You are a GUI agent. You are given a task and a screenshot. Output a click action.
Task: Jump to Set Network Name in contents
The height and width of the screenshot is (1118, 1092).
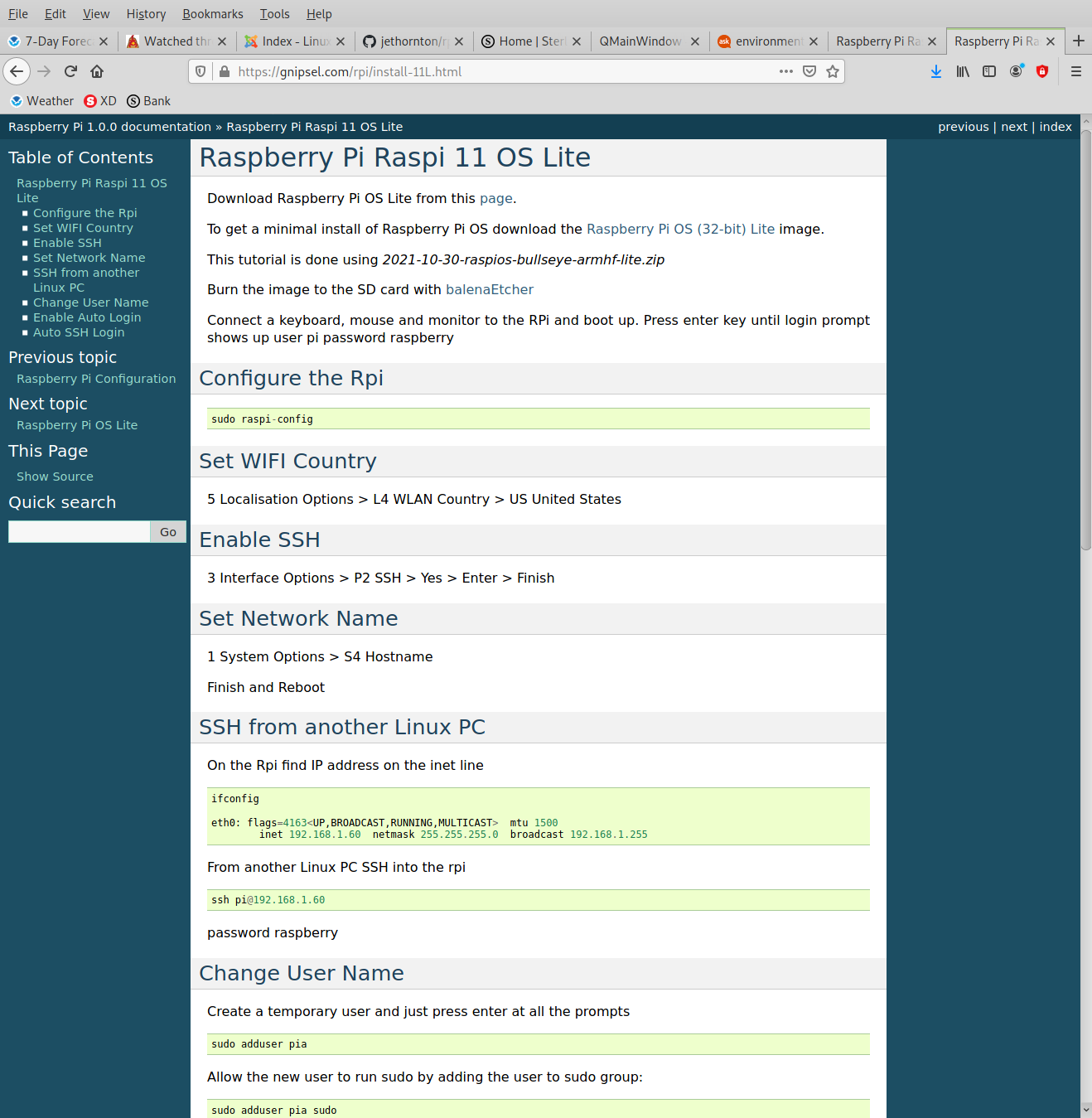pyautogui.click(x=89, y=258)
